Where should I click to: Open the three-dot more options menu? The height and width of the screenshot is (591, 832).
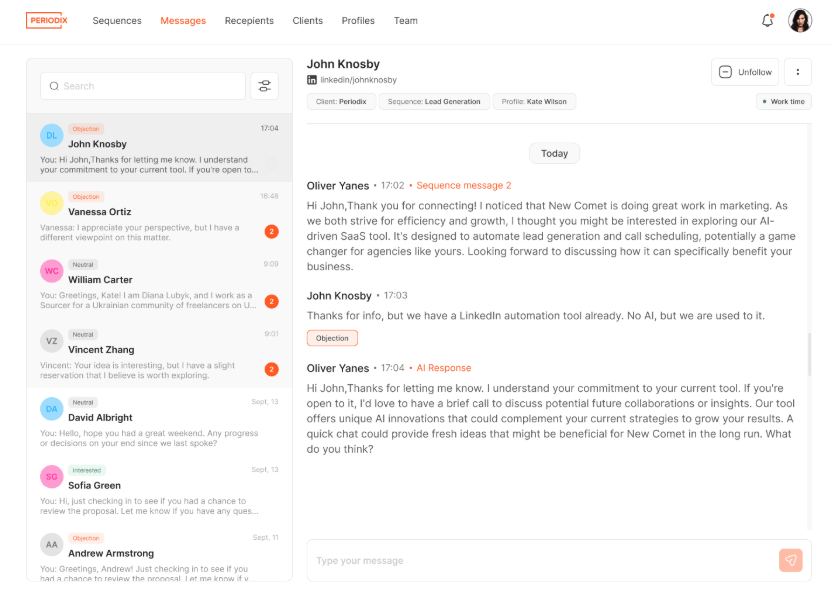click(x=798, y=72)
